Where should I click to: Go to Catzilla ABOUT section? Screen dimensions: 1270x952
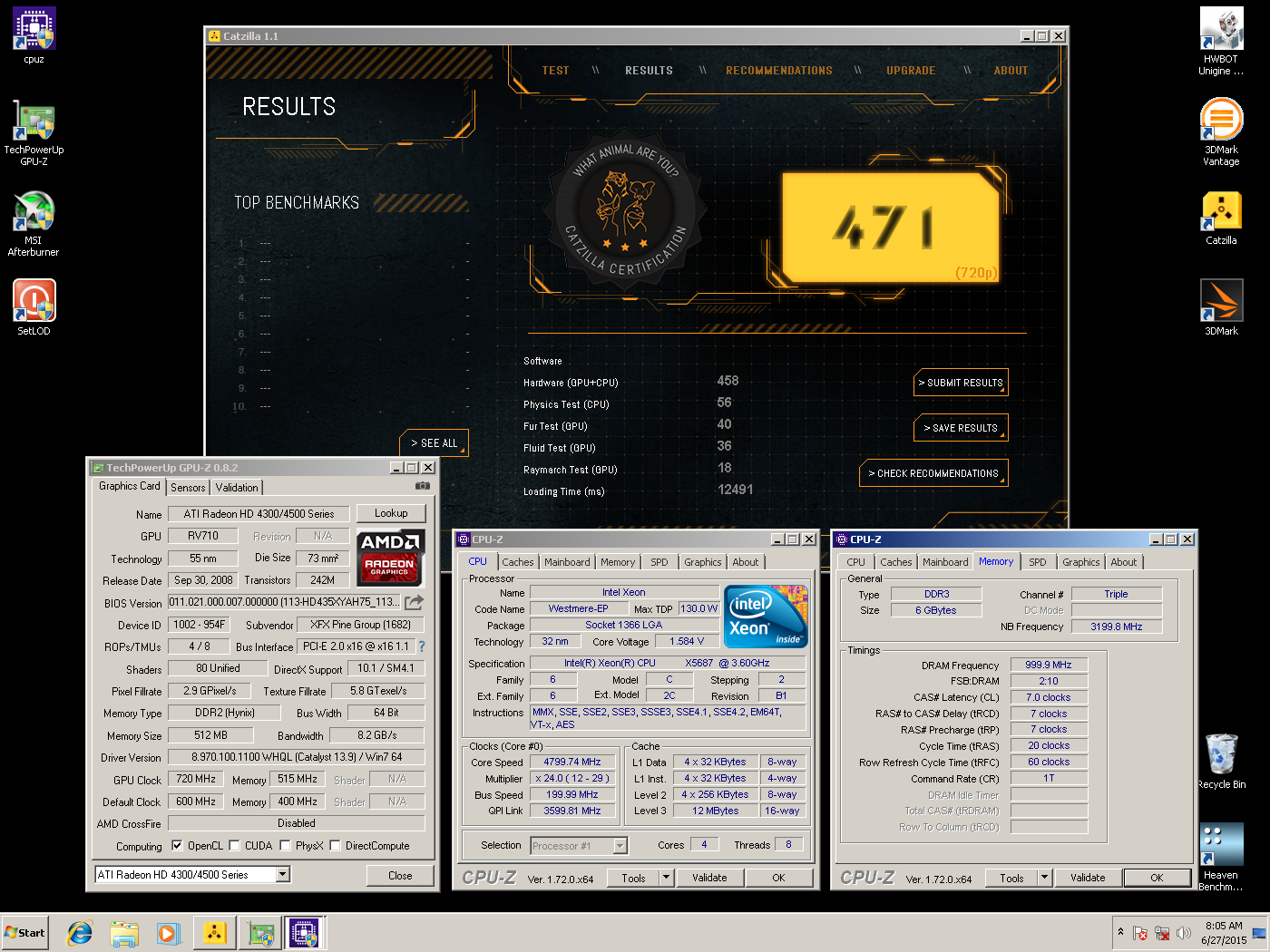(x=1011, y=71)
